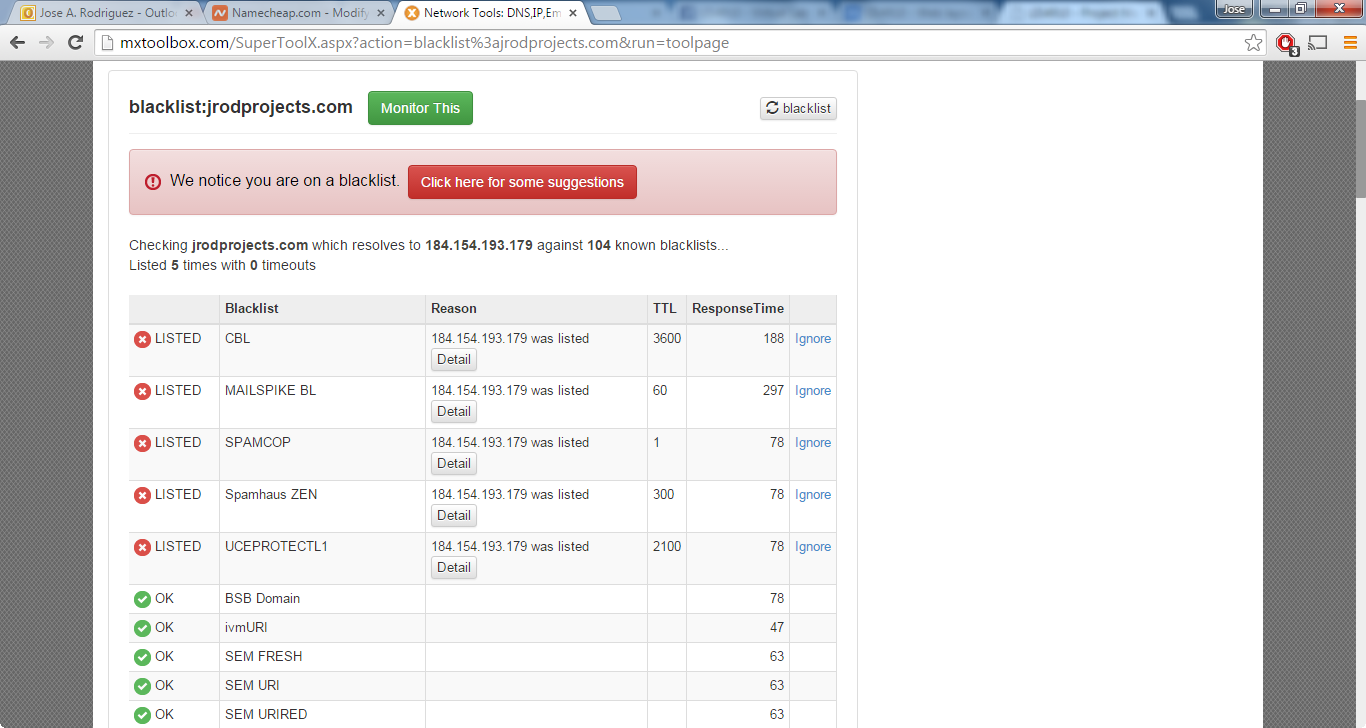Click the browser forward arrow
The height and width of the screenshot is (728, 1366).
[46, 43]
